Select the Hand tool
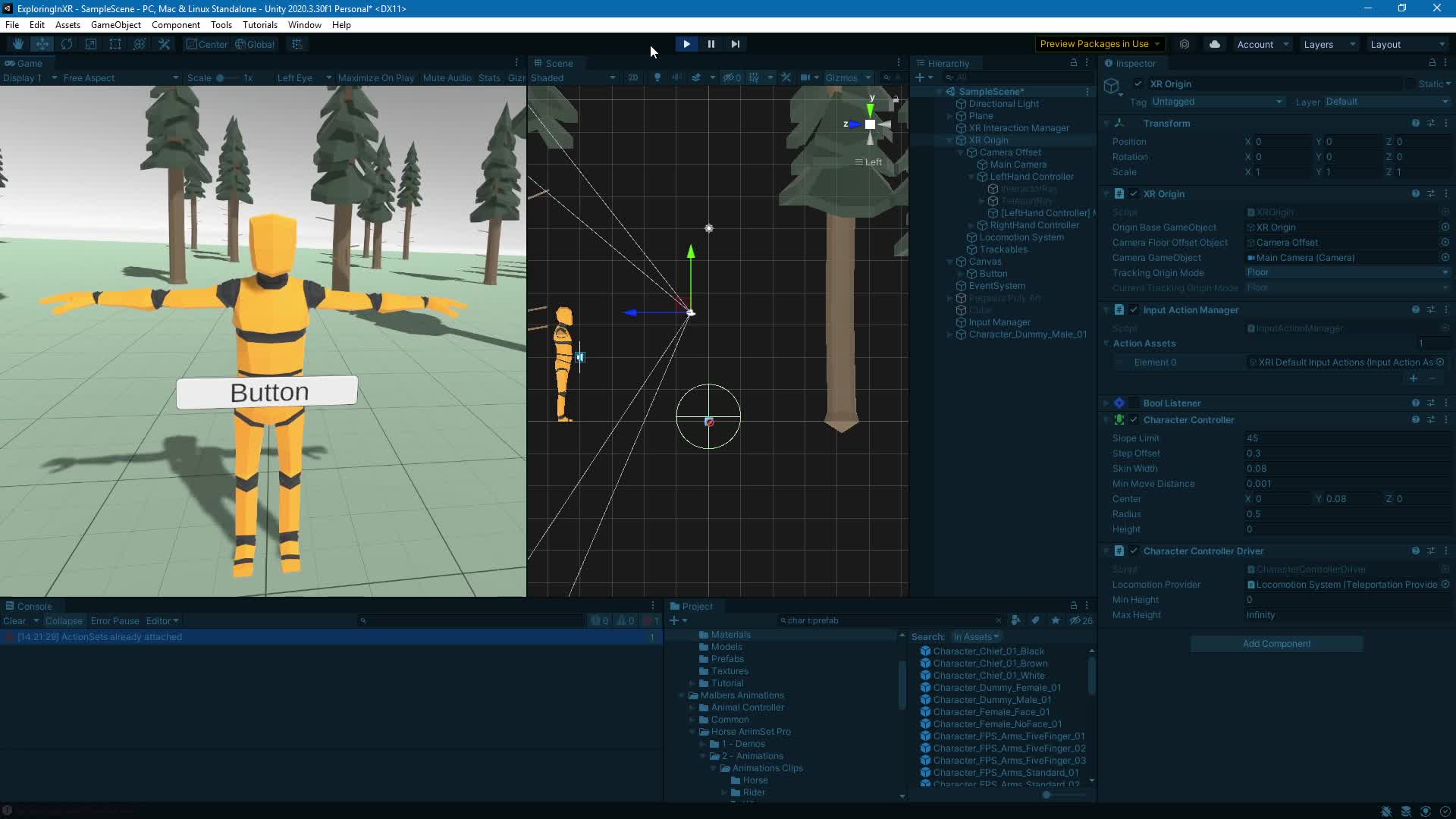 click(x=18, y=44)
